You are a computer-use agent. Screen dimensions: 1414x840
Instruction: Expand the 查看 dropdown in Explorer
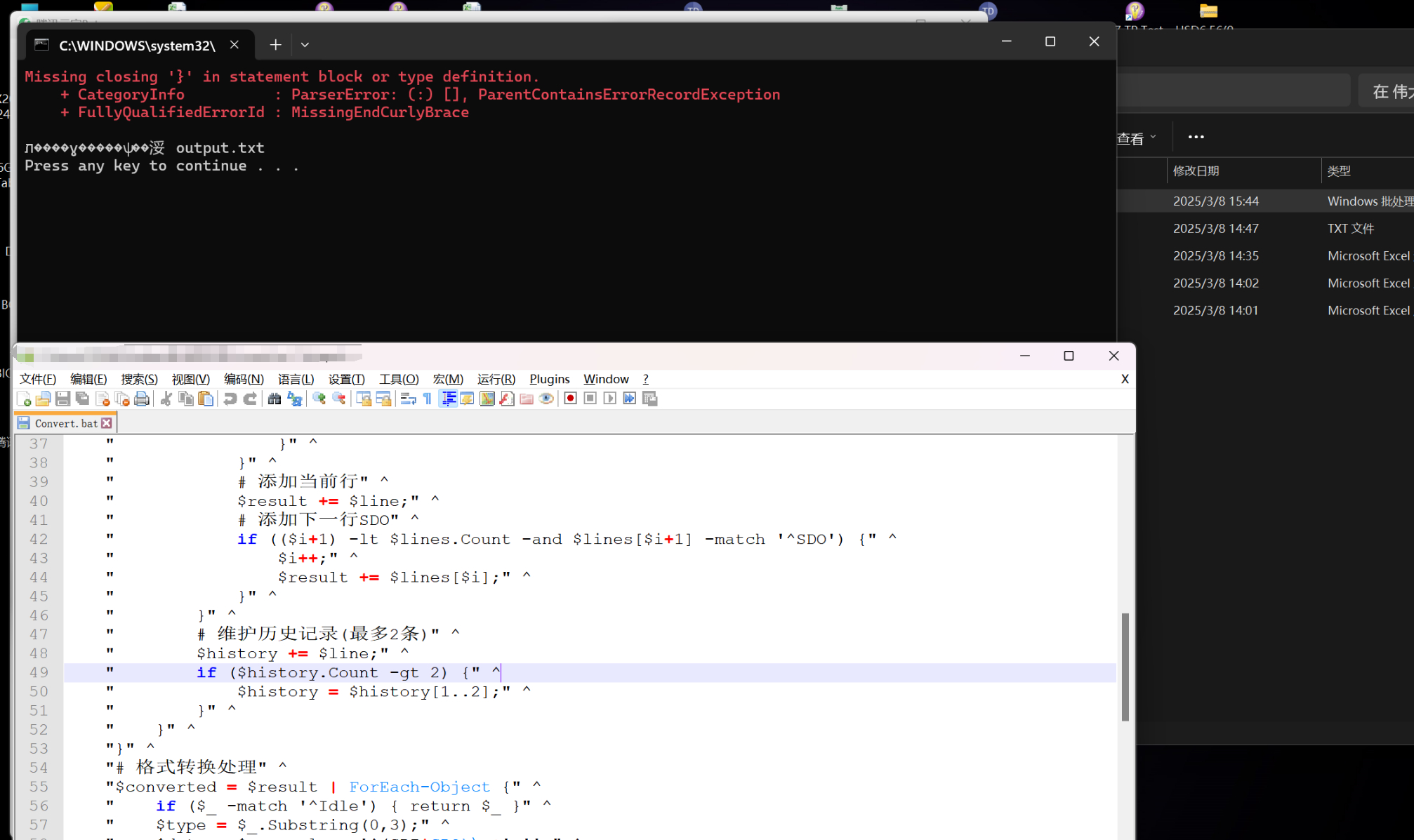pyautogui.click(x=1136, y=138)
